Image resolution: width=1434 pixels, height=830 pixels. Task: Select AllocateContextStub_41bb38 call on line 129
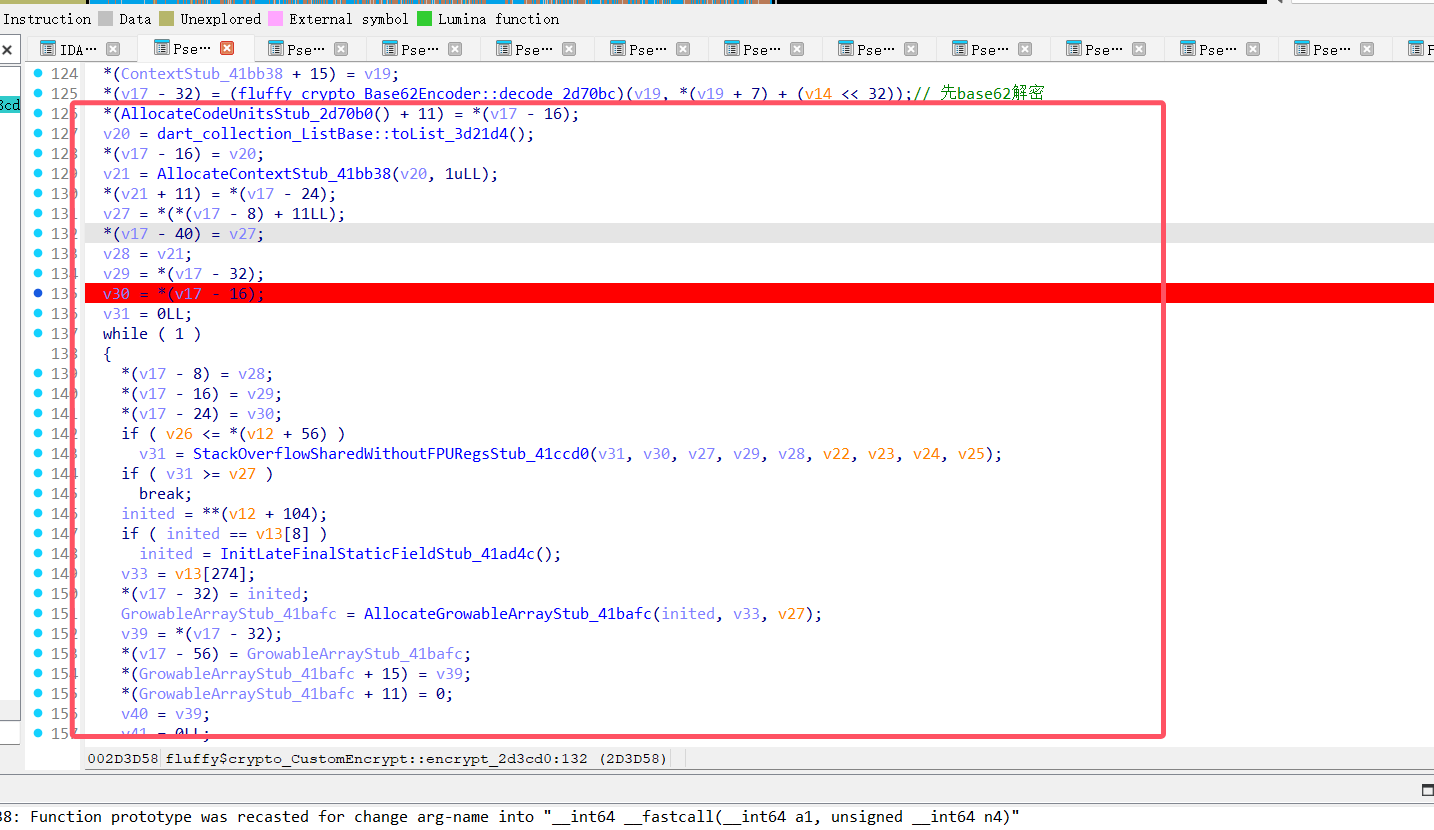click(x=273, y=173)
